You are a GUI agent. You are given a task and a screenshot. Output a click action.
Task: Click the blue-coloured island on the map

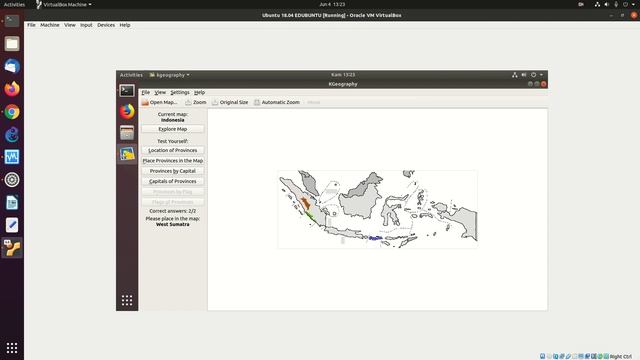tap(375, 238)
